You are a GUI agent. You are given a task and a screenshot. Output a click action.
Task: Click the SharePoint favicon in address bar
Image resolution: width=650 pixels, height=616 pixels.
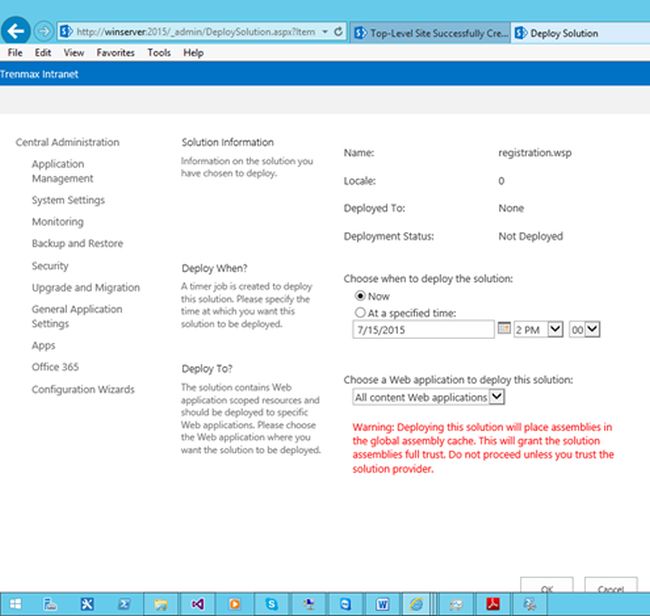(66, 32)
